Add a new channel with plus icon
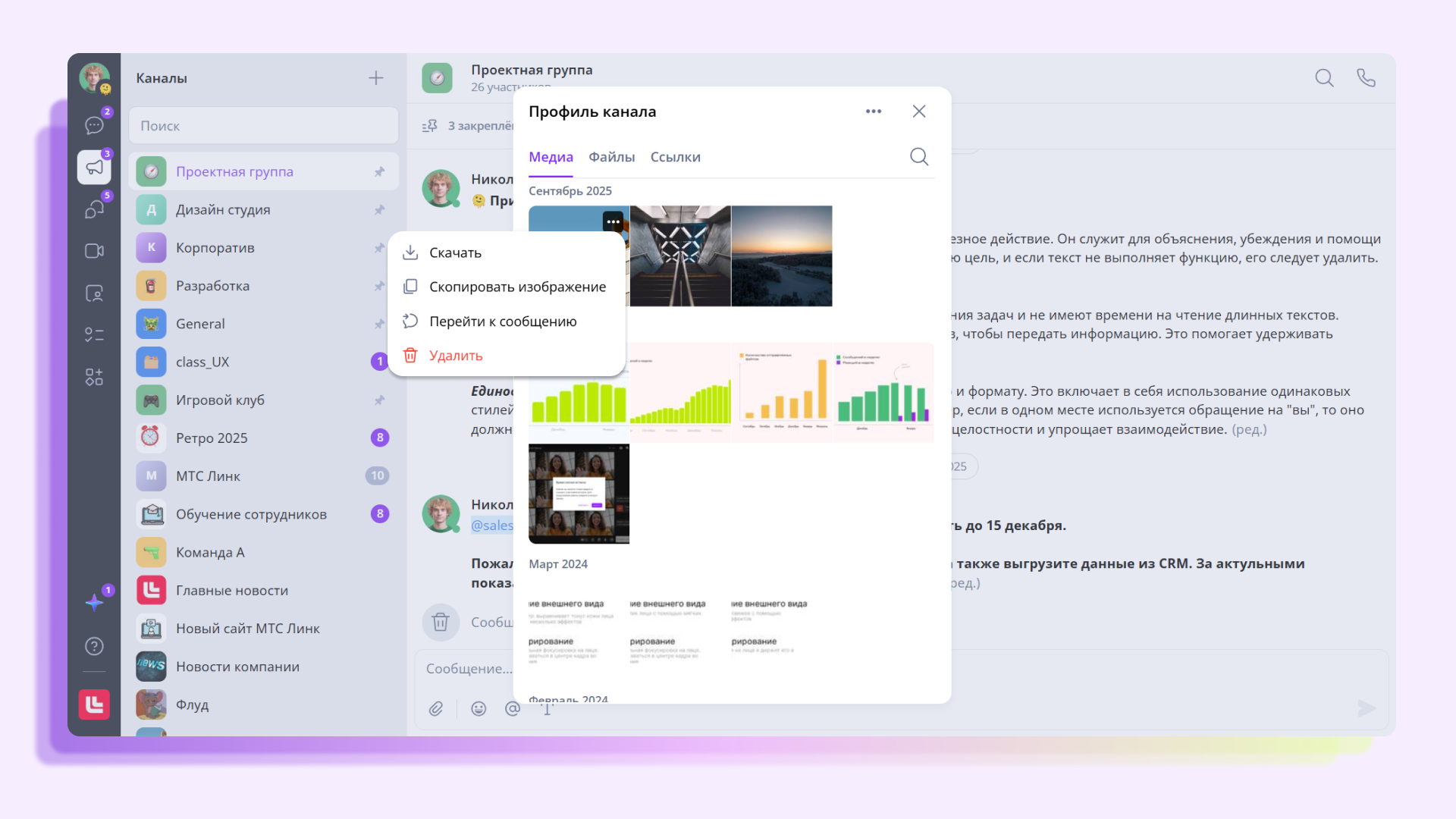1456x819 pixels. pyautogui.click(x=376, y=78)
